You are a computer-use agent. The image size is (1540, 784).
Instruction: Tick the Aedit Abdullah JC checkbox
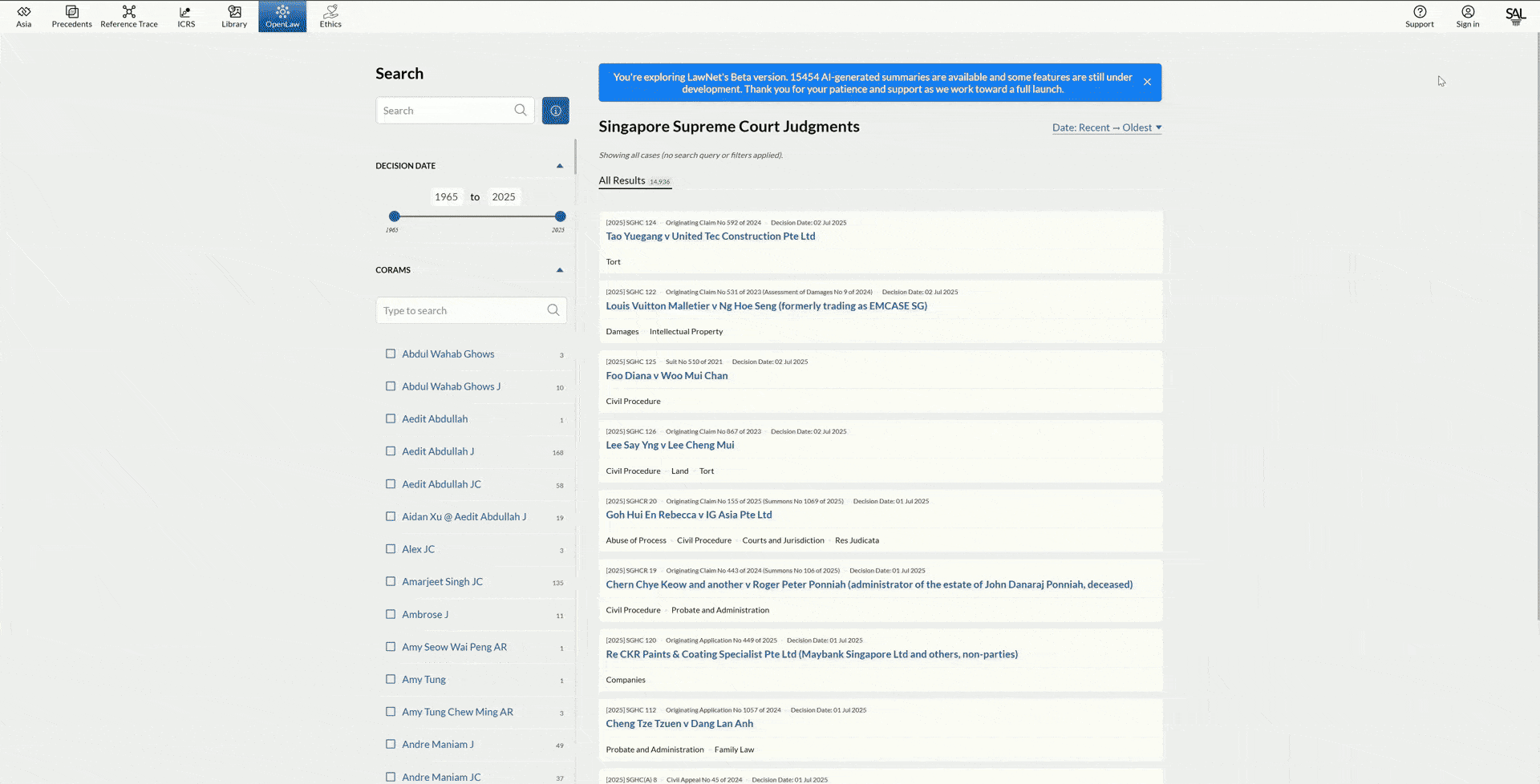coord(391,484)
